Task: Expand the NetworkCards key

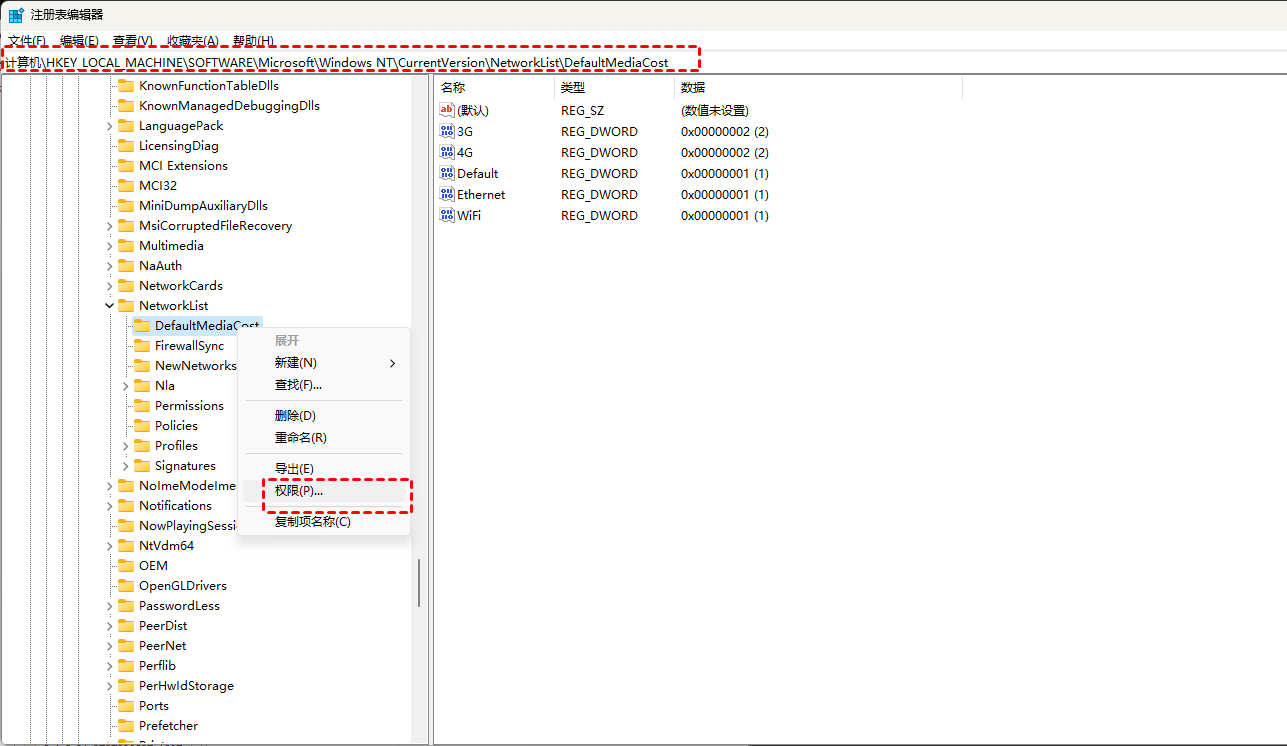Action: [109, 286]
